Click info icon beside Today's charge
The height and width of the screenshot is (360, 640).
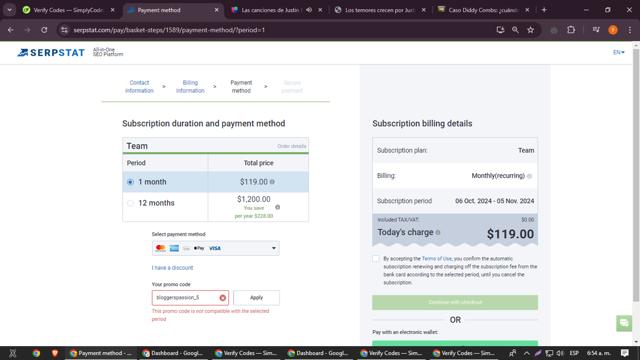click(x=438, y=232)
